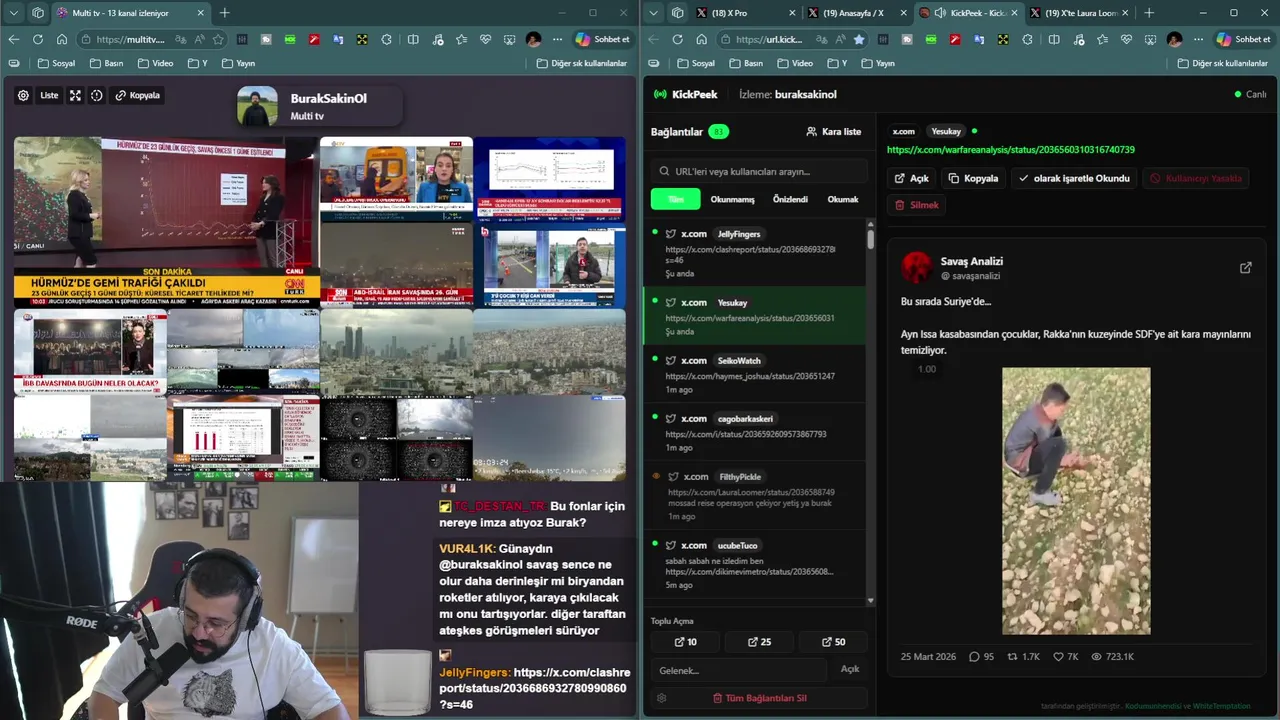Open extensions puzzle icon in KickPeek window
1280x720 pixels.
1029,39
